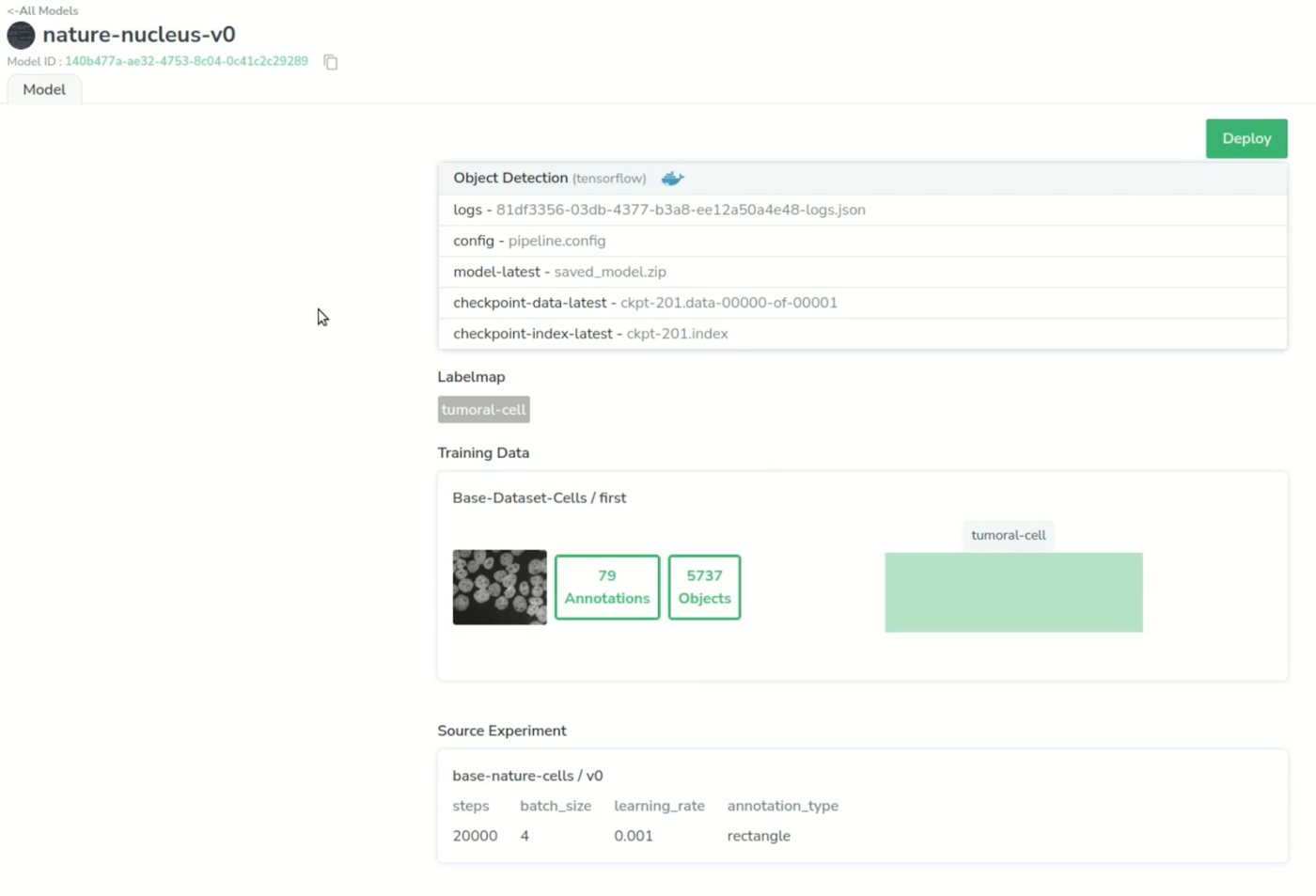Click the green tumoral-cell distribution bar
1316x896 pixels.
click(x=1013, y=592)
